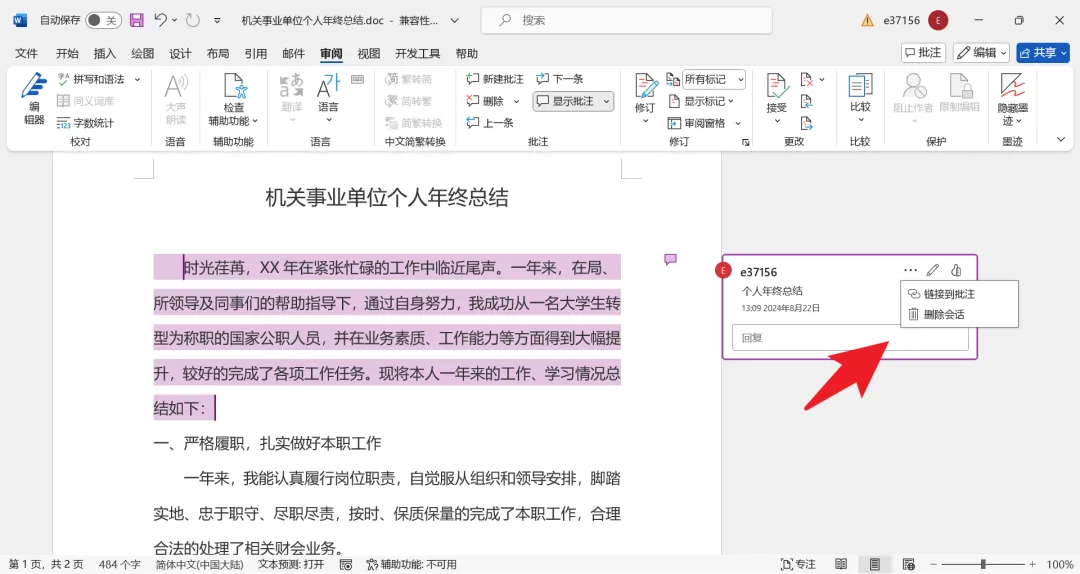Click the 批注 button near share

[x=923, y=53]
